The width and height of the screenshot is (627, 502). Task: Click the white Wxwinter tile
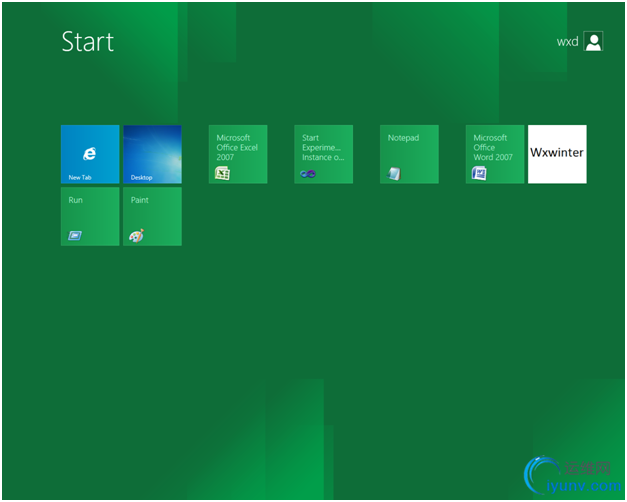557,154
